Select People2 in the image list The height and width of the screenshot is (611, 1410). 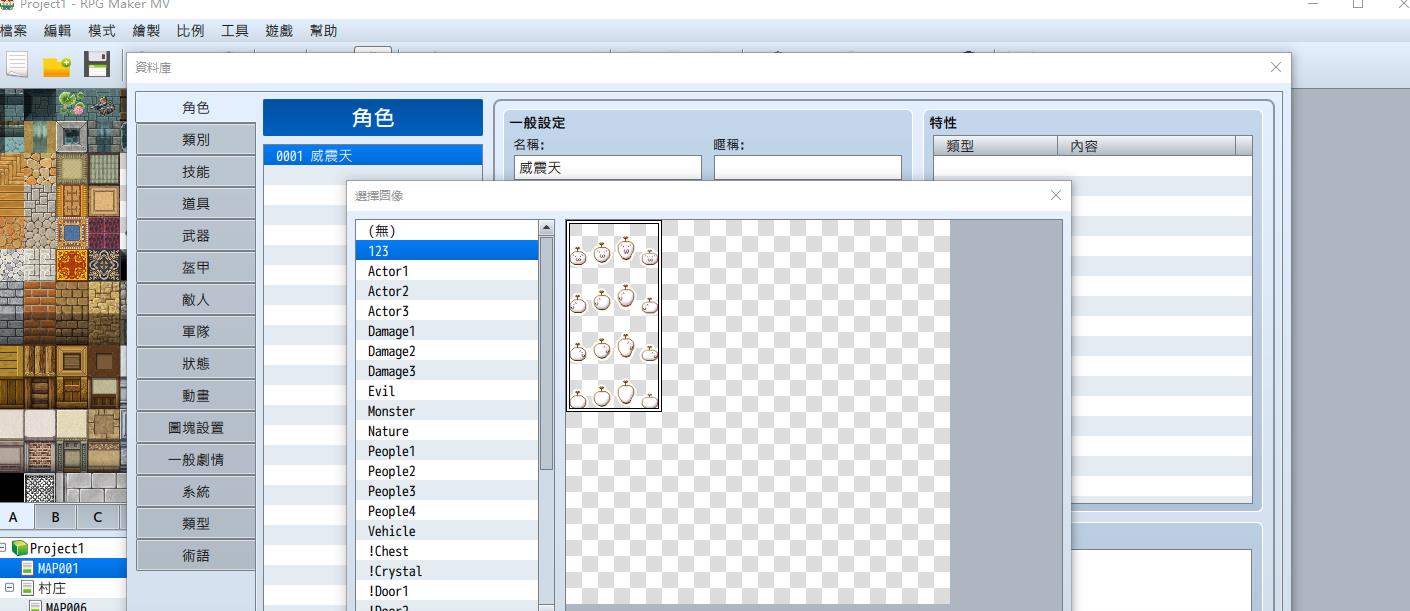447,471
